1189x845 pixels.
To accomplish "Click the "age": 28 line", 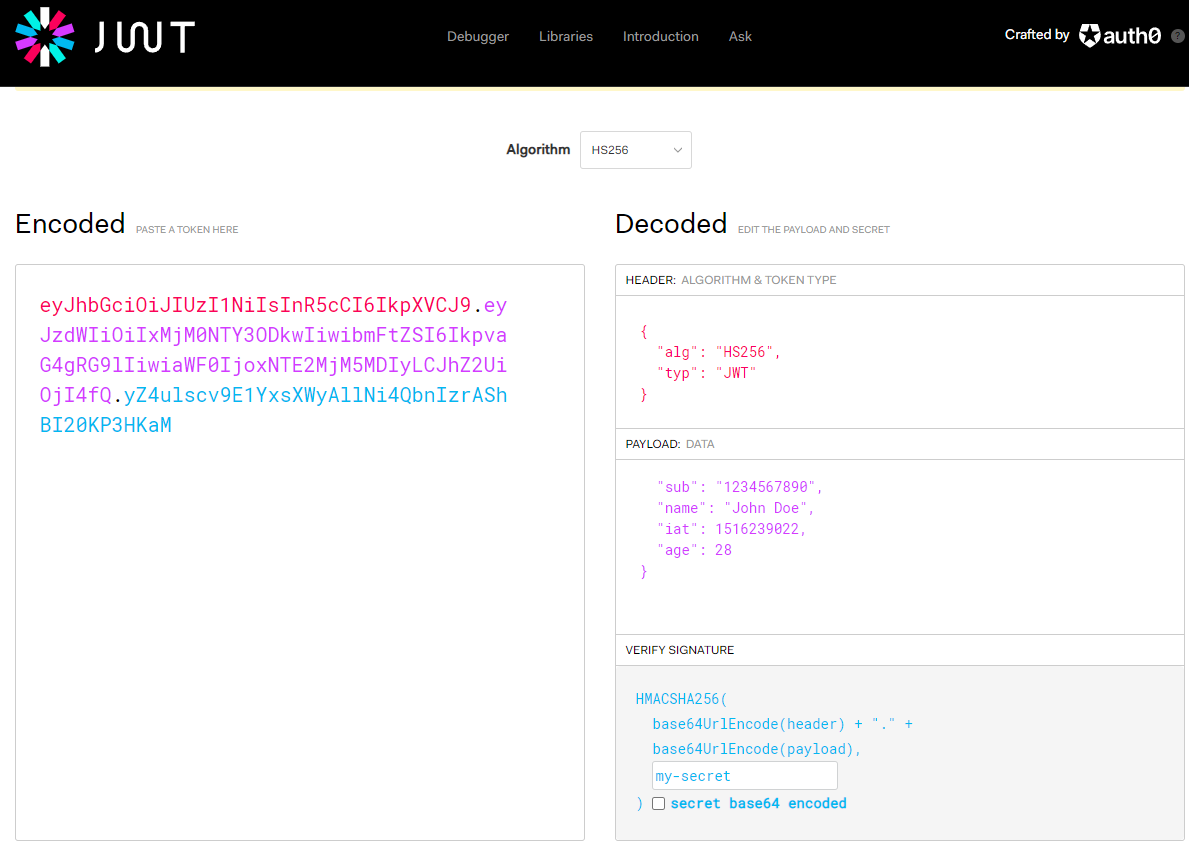I will click(695, 550).
